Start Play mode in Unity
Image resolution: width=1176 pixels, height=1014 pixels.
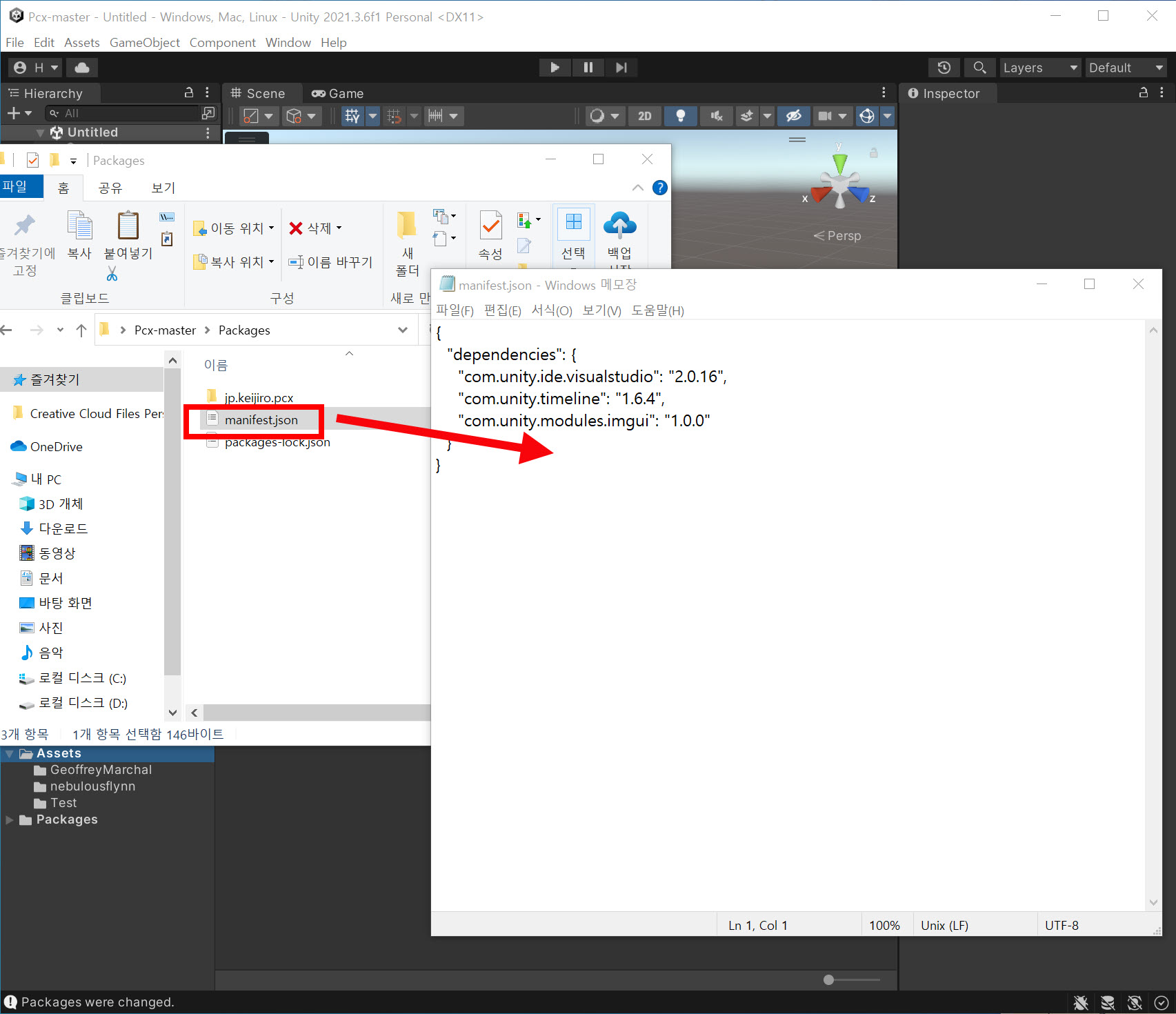[555, 68]
